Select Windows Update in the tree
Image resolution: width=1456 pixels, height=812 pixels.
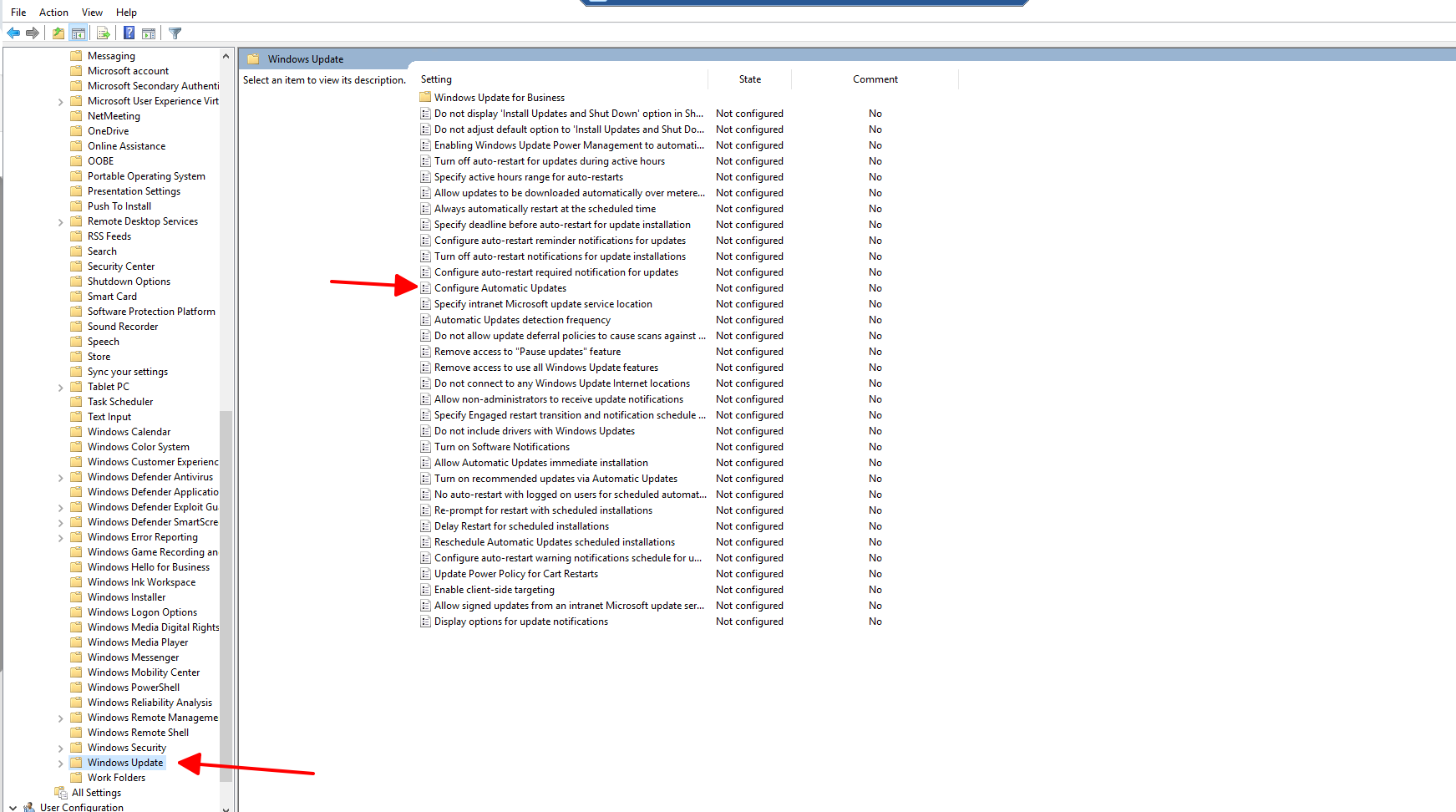click(x=125, y=763)
